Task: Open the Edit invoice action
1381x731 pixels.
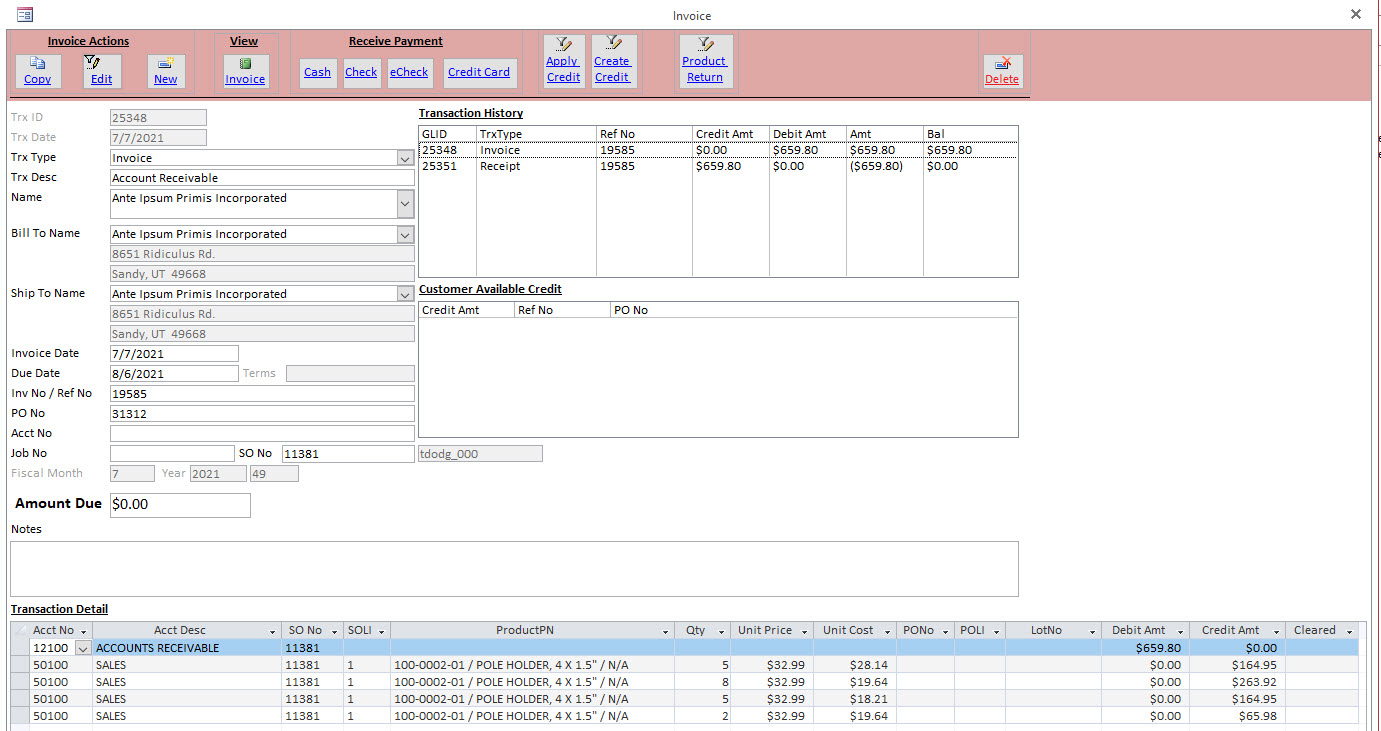Action: point(101,71)
